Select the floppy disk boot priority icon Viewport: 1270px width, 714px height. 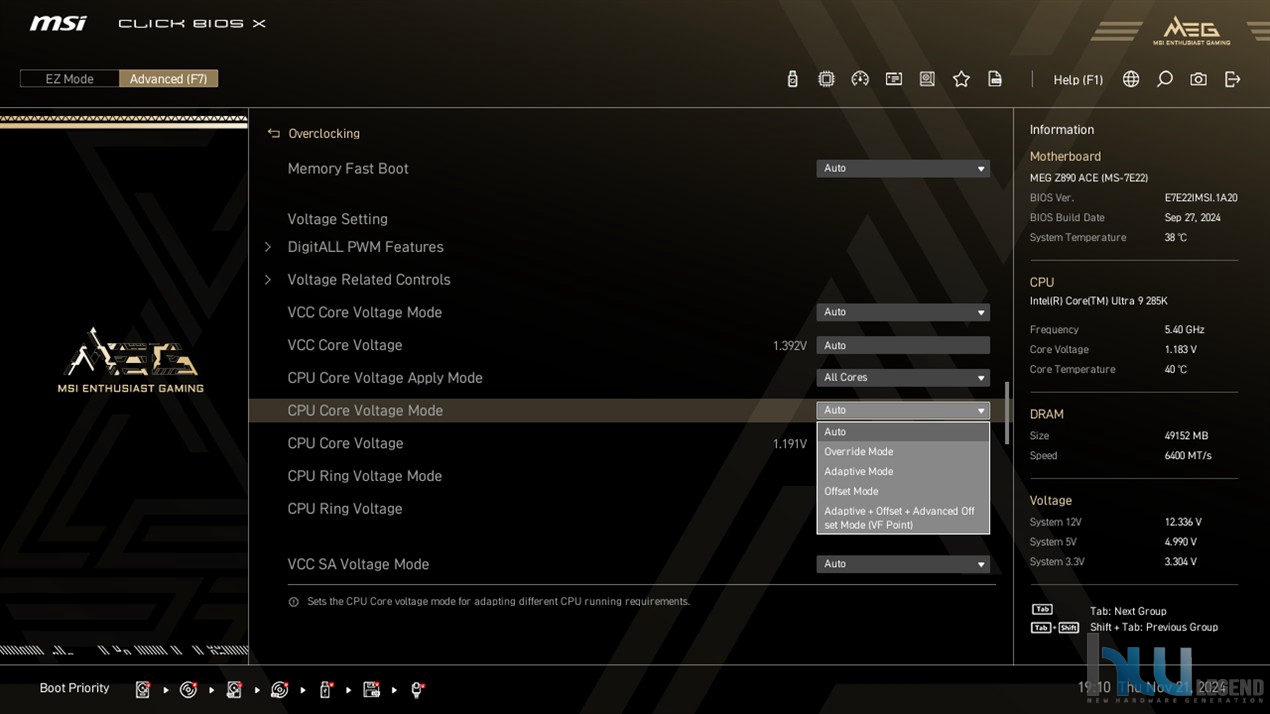371,689
